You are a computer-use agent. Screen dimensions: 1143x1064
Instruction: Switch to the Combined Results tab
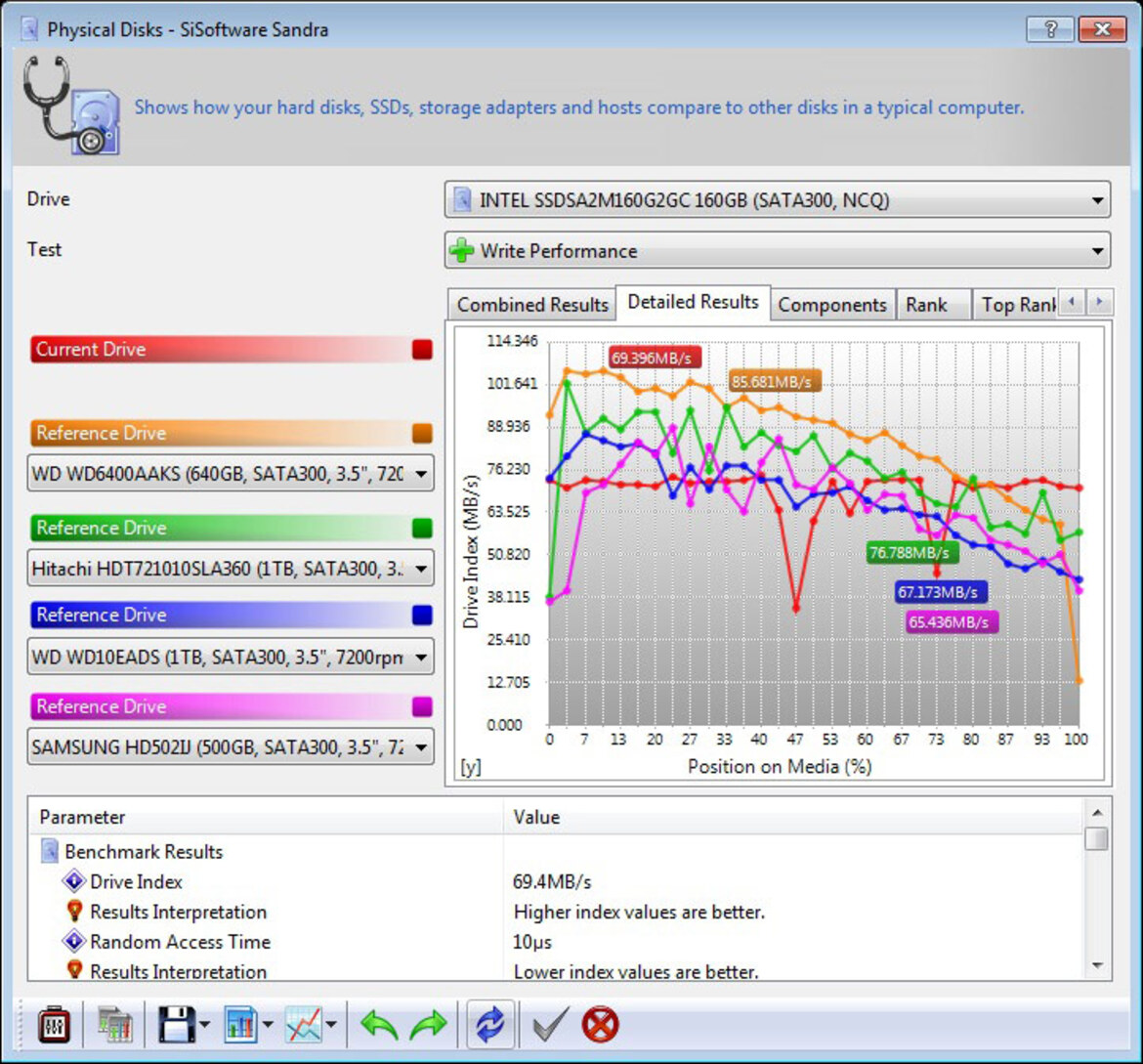(532, 305)
